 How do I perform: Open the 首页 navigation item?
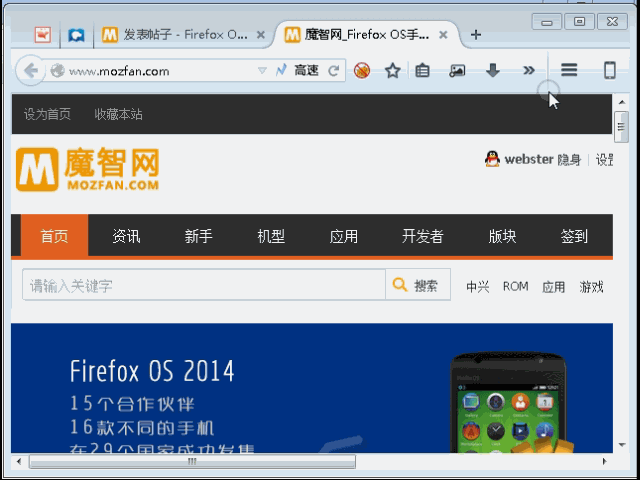54,236
